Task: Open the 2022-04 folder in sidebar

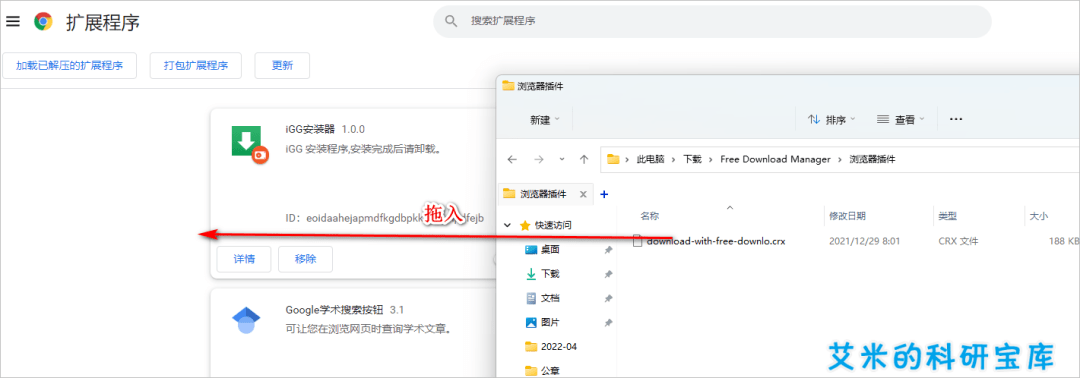Action: point(559,346)
